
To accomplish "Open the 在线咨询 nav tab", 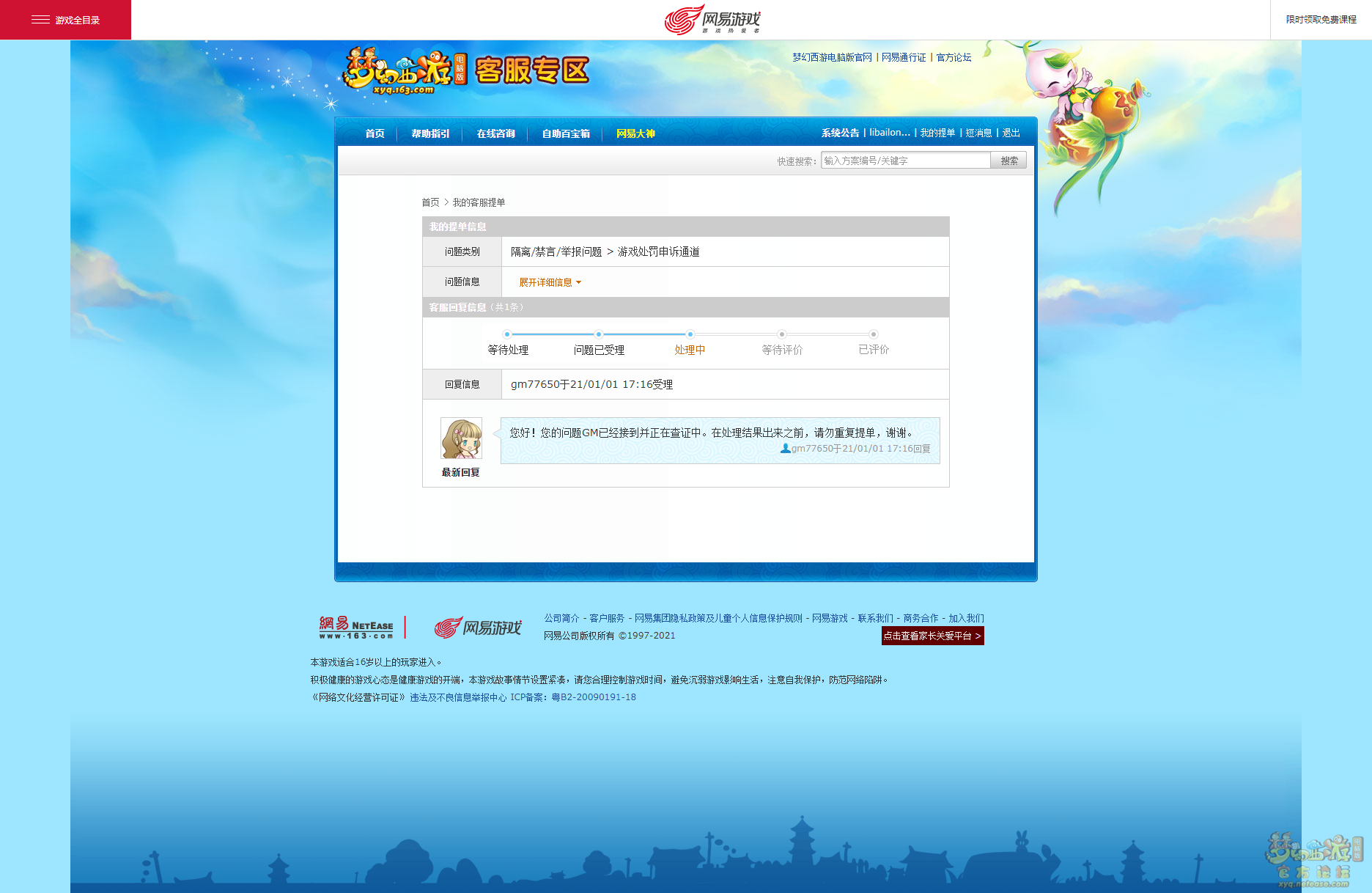I will click(x=495, y=133).
